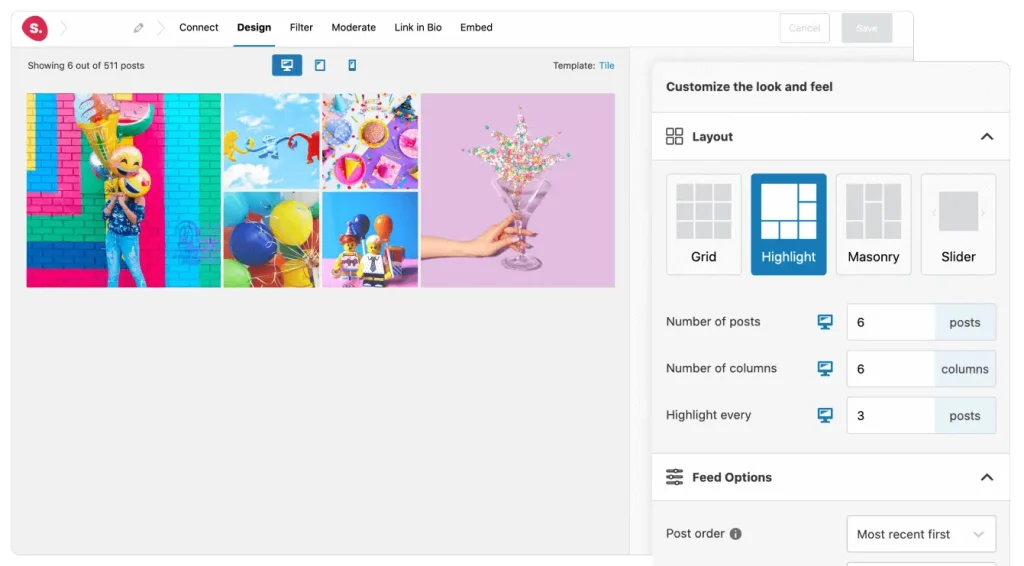Image resolution: width=1024 pixels, height=566 pixels.
Task: Click the Save button
Action: [x=866, y=28]
